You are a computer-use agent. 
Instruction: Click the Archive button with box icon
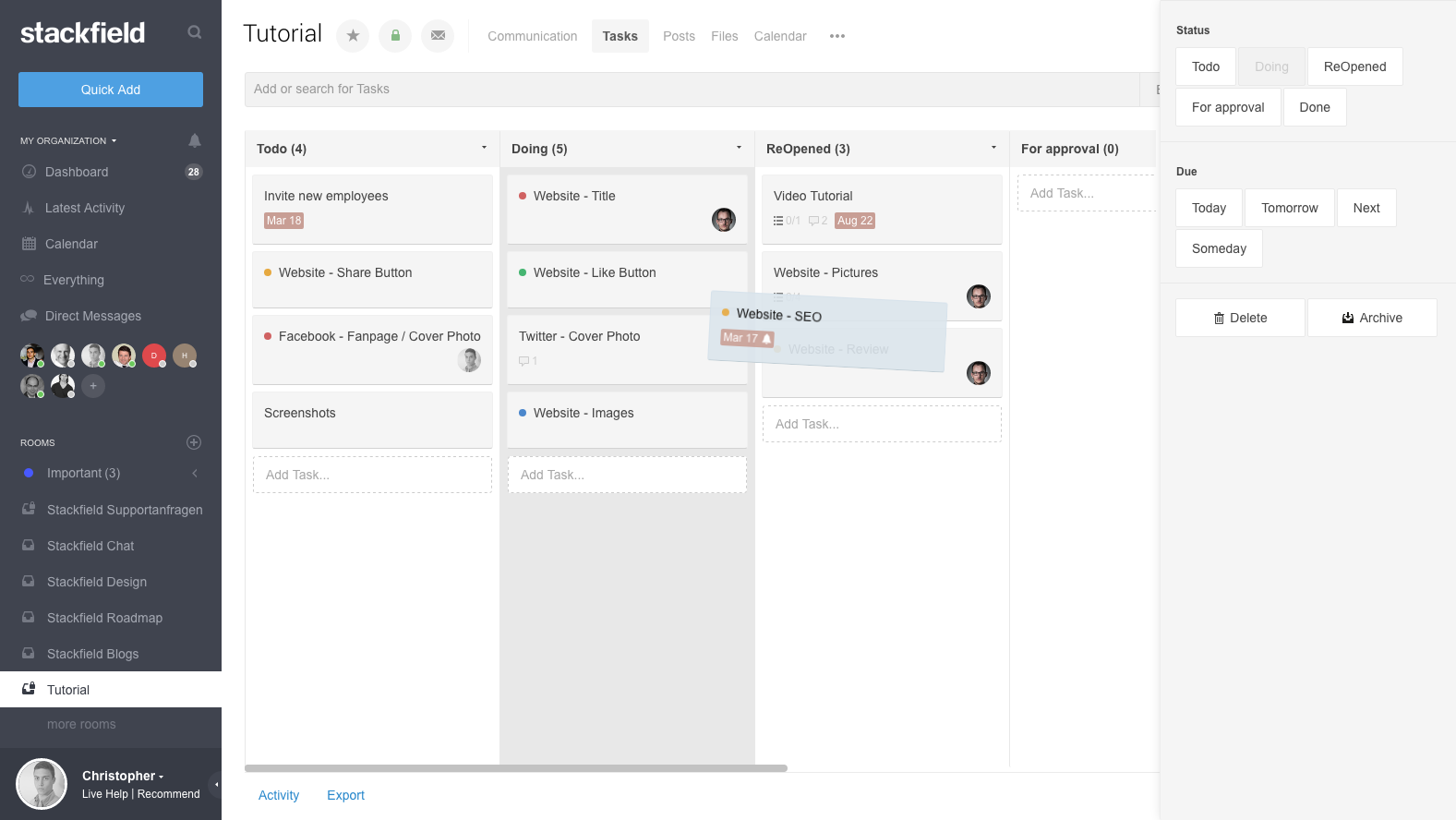(x=1372, y=318)
